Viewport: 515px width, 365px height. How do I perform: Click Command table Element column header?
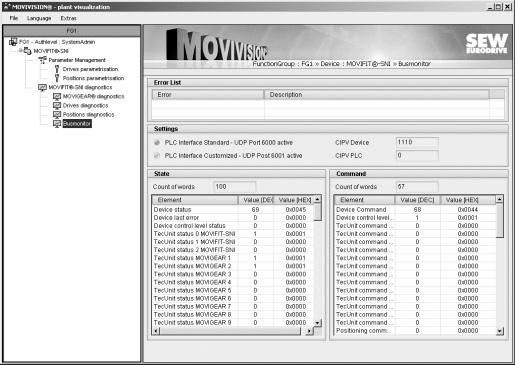(x=364, y=200)
